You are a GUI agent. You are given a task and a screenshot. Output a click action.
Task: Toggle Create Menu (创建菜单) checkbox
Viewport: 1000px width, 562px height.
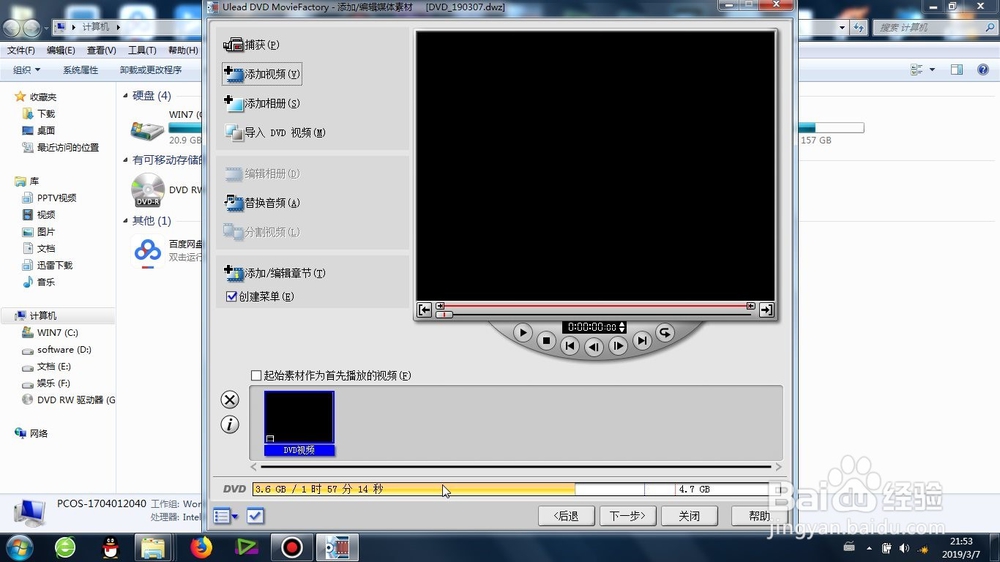pos(232,297)
